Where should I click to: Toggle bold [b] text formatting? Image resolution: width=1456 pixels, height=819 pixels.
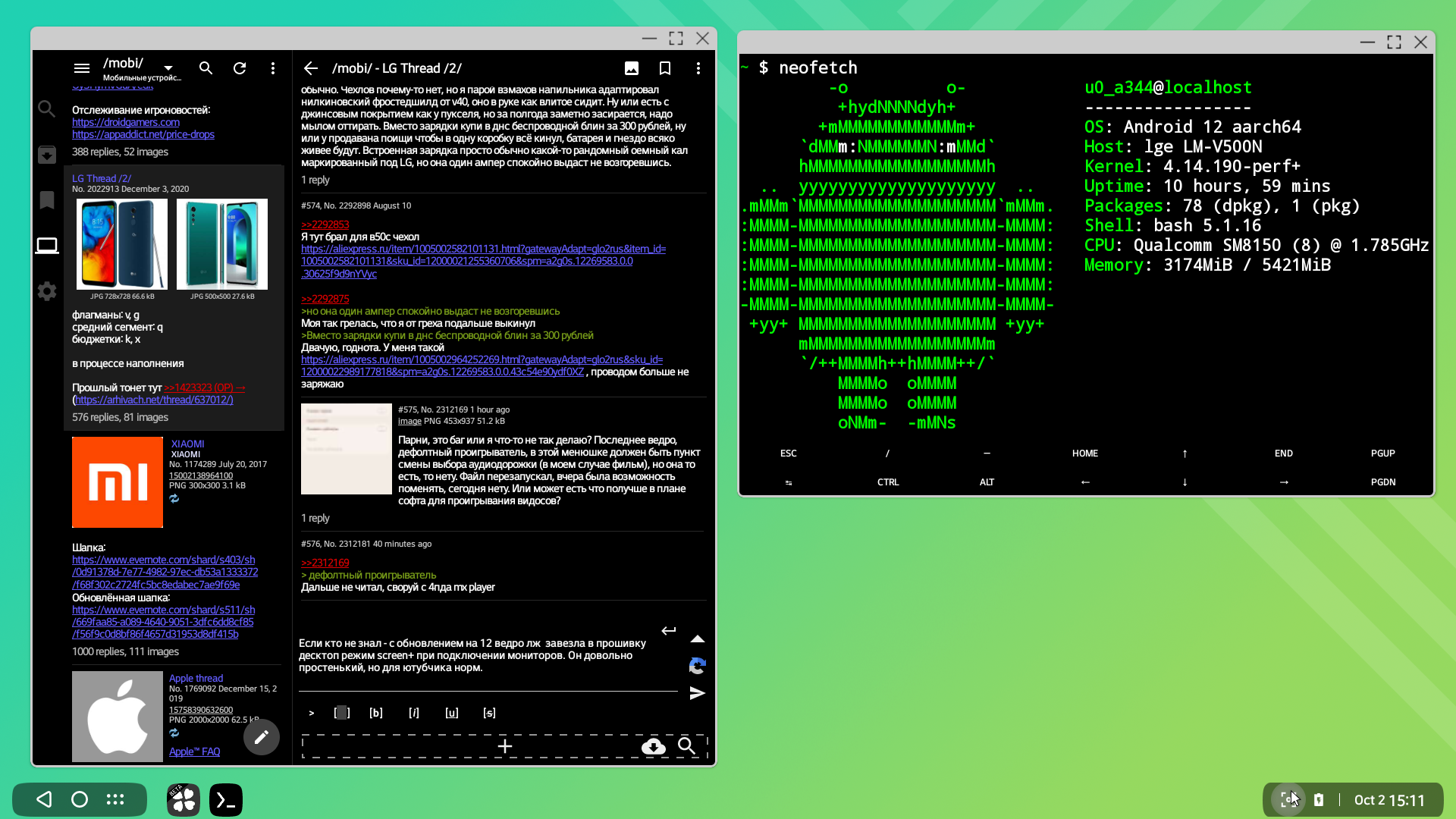point(376,713)
